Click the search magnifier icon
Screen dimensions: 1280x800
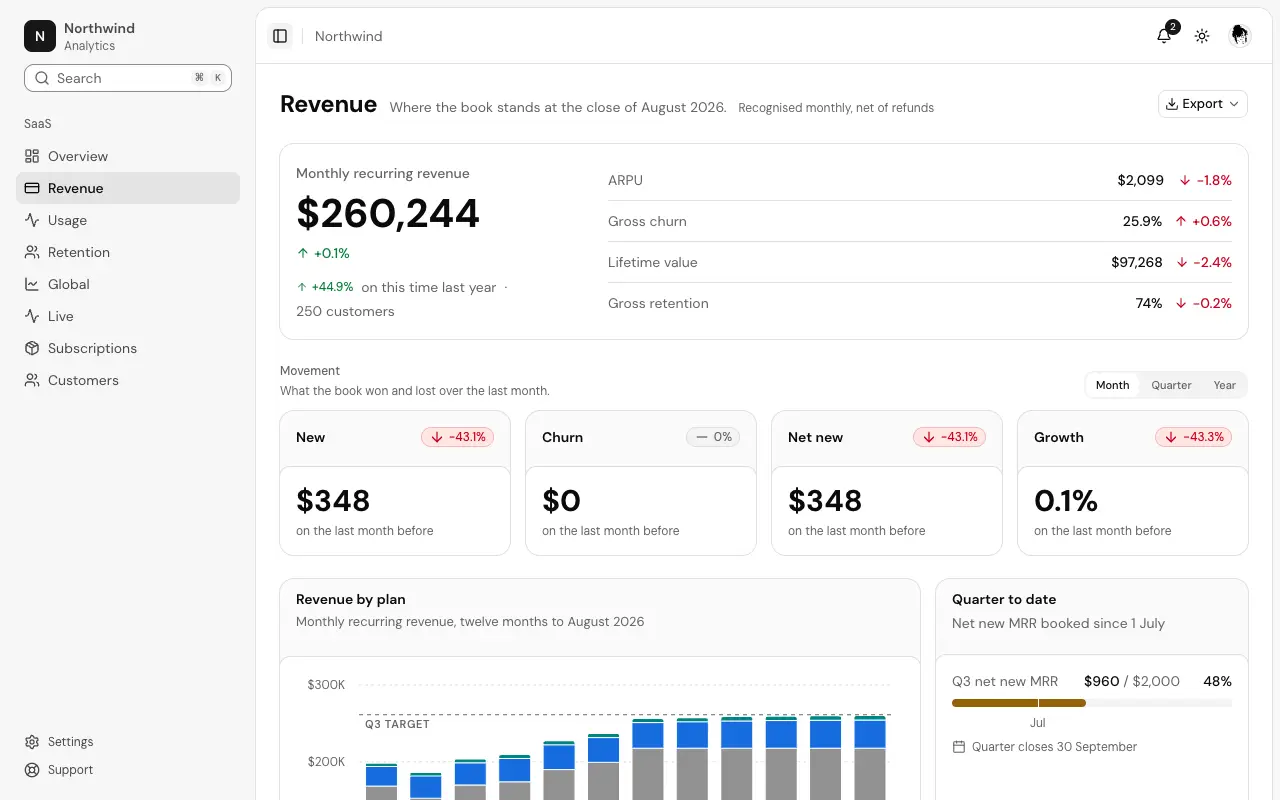[x=42, y=78]
